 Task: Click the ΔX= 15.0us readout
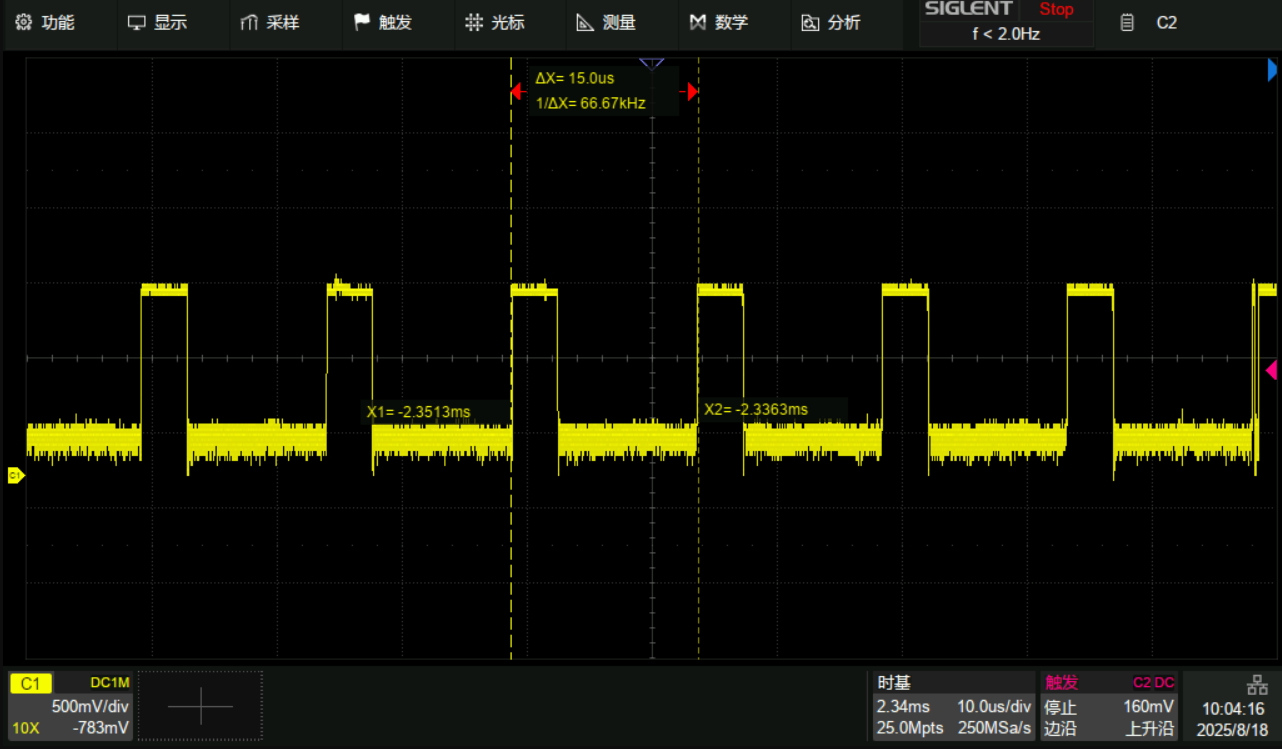(x=574, y=78)
